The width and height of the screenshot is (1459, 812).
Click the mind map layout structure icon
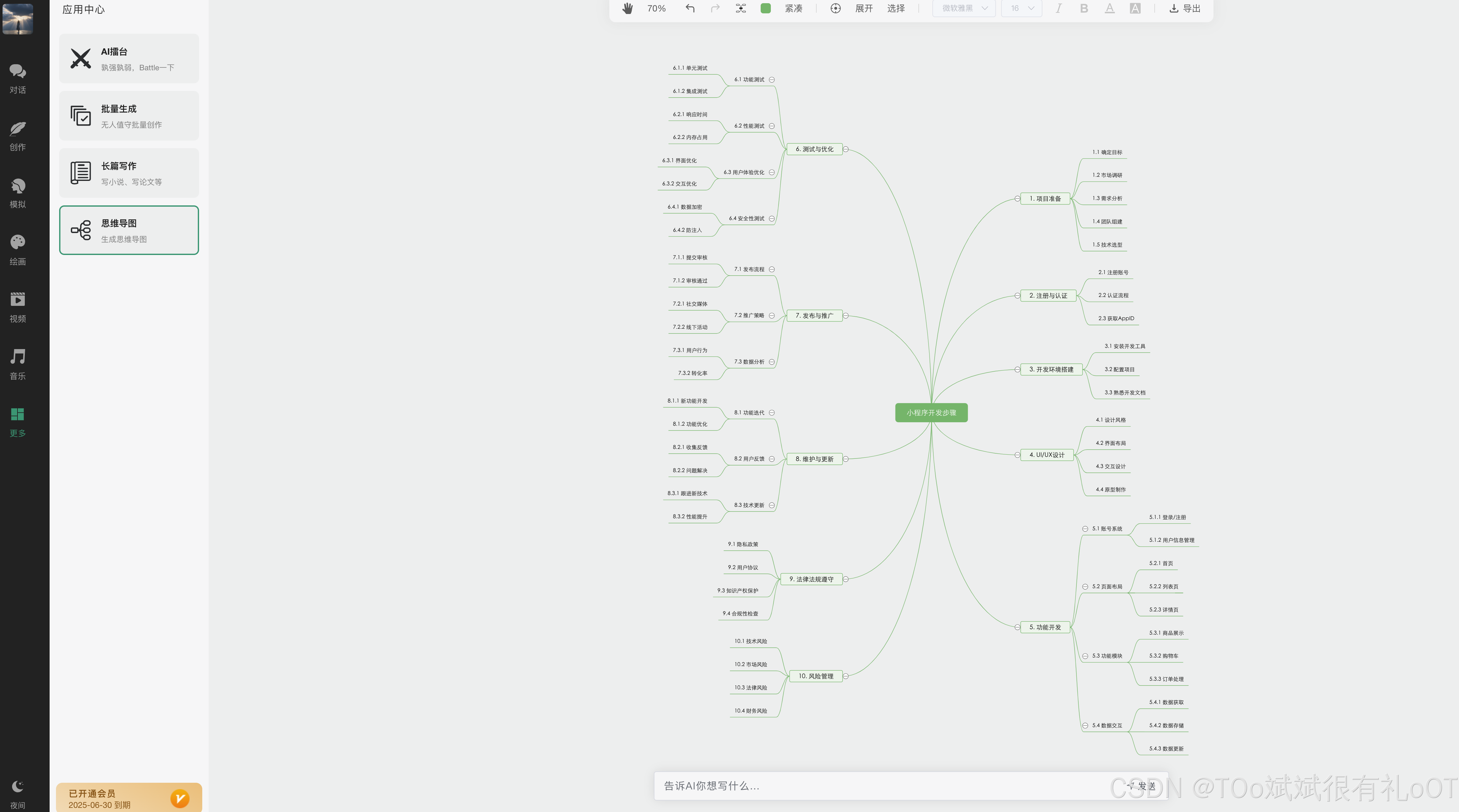[741, 9]
